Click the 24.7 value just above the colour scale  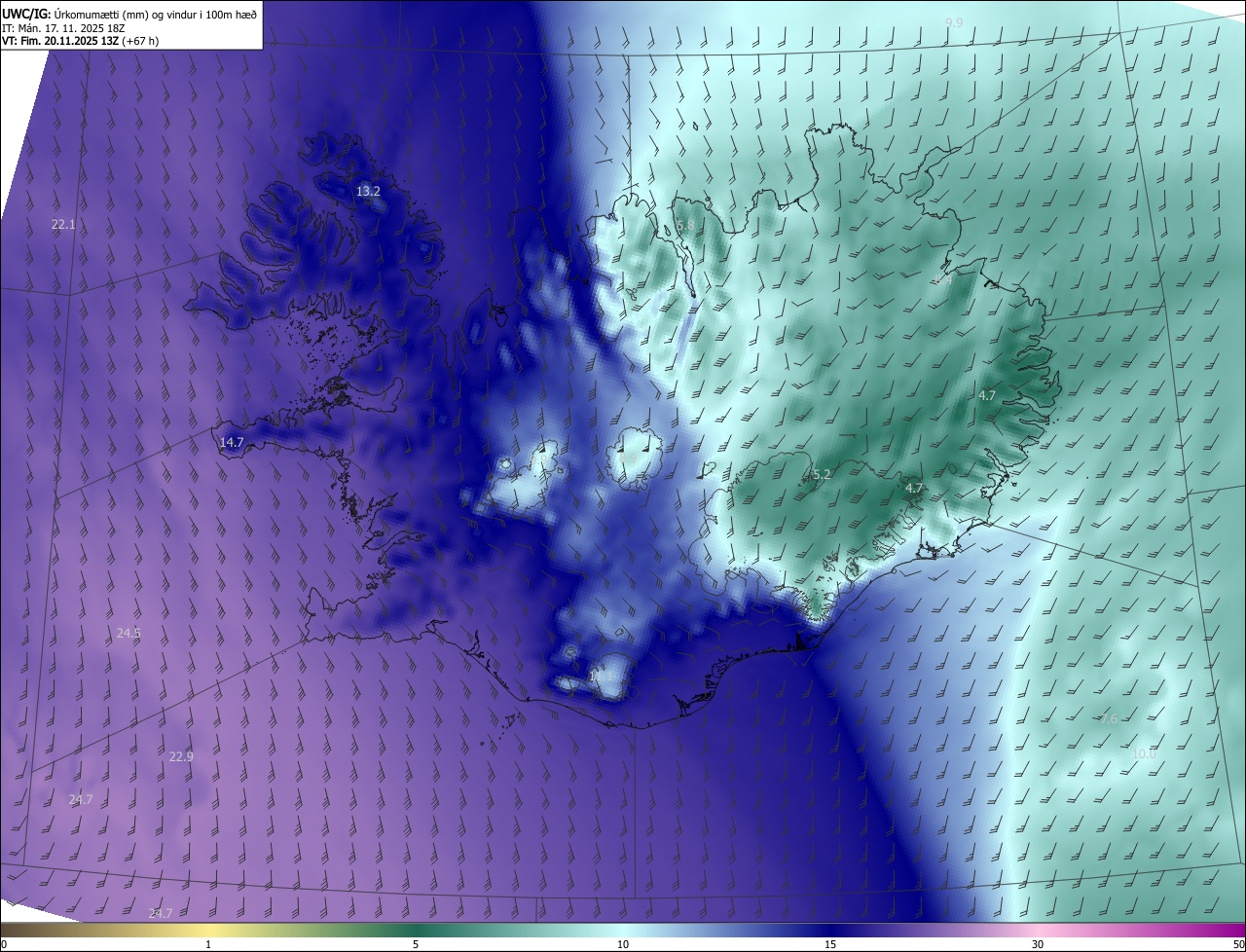pos(160,914)
